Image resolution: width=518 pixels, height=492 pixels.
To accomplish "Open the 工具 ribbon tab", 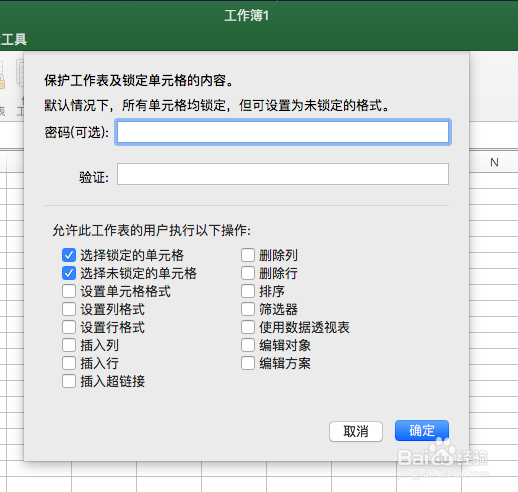I will point(13,39).
